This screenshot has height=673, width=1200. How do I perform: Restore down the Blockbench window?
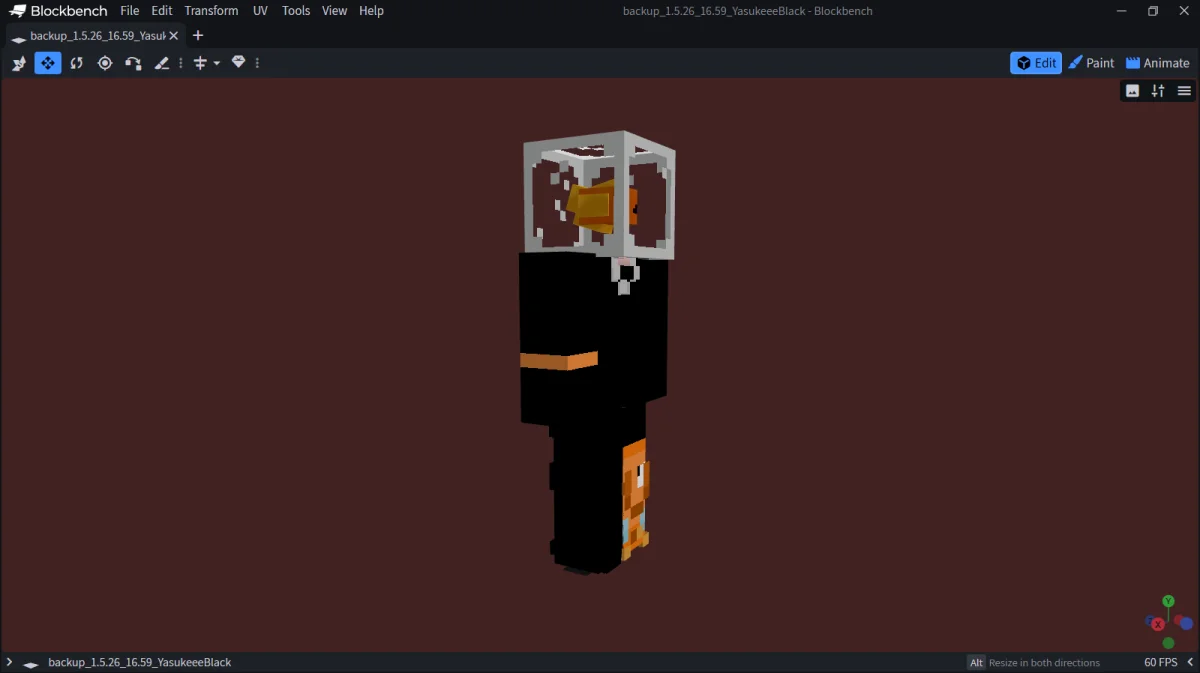pos(1152,11)
